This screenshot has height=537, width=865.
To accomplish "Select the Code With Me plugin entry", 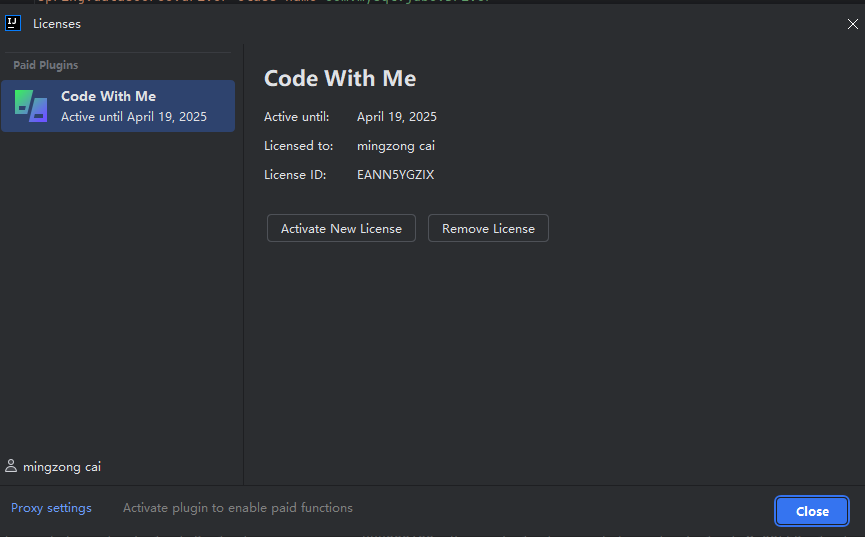I will pos(118,106).
